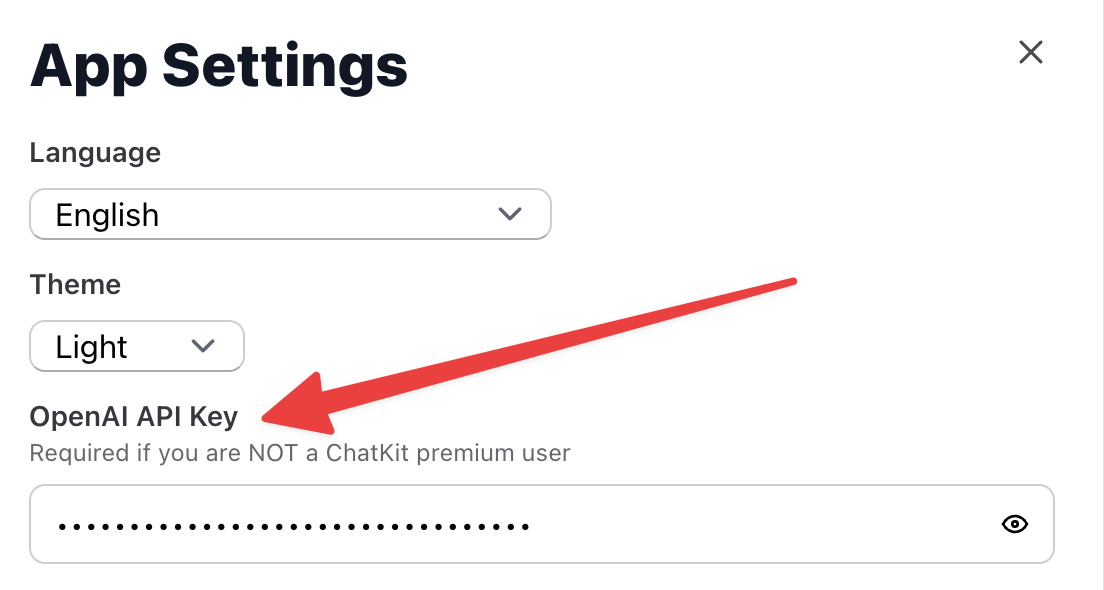This screenshot has width=1104, height=590.
Task: Click the red arrow annotation head
Action: pos(299,404)
